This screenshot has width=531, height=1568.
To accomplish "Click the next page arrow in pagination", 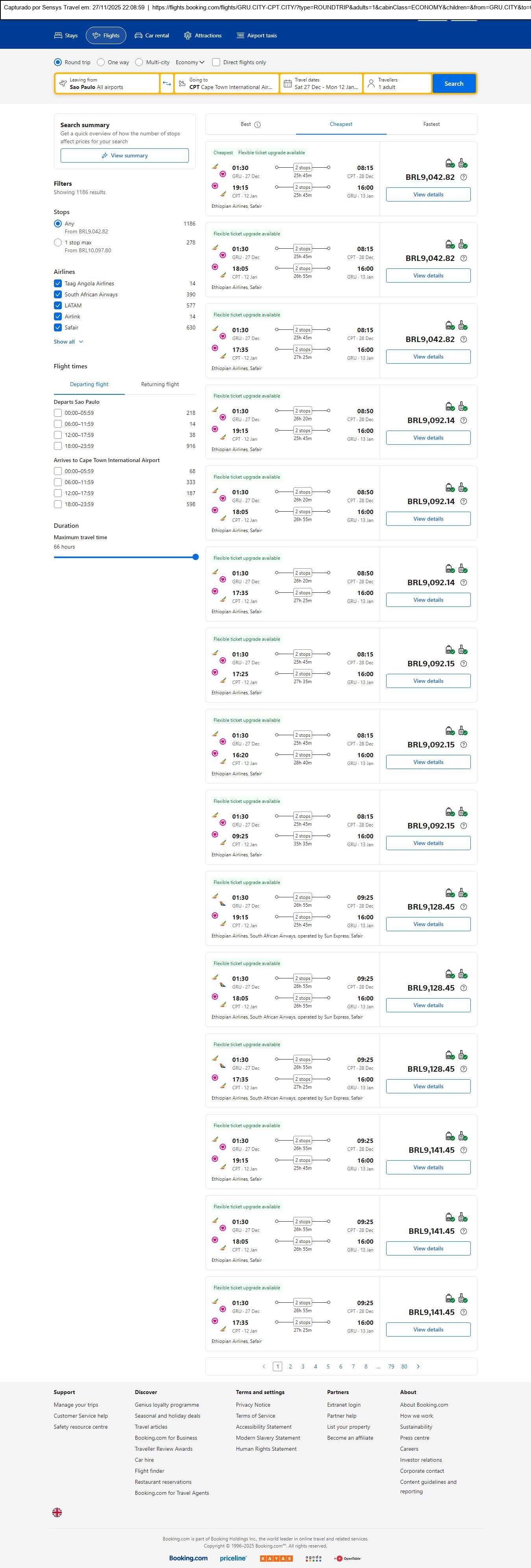I will pyautogui.click(x=418, y=1366).
